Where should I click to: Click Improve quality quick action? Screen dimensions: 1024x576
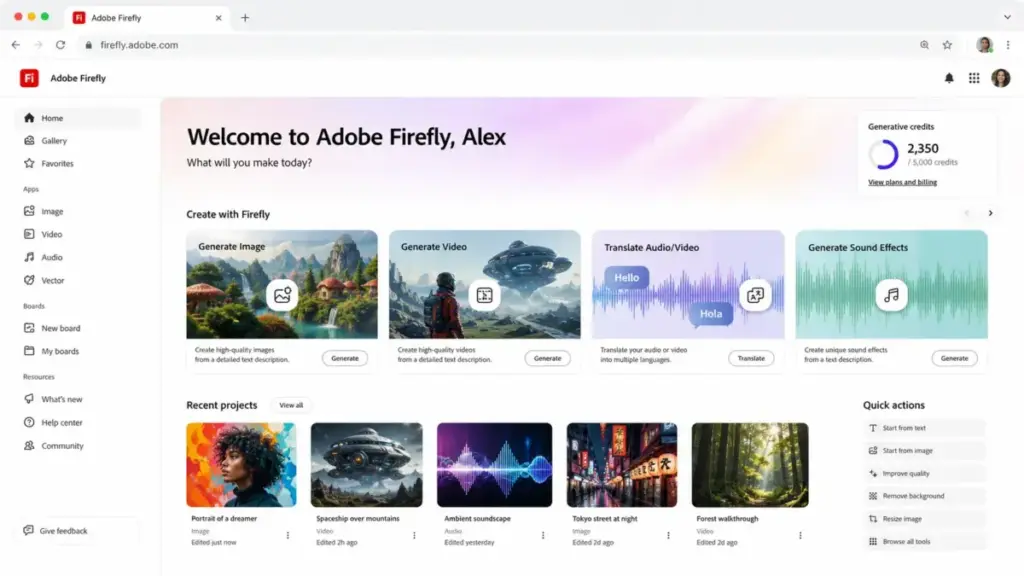(924, 473)
